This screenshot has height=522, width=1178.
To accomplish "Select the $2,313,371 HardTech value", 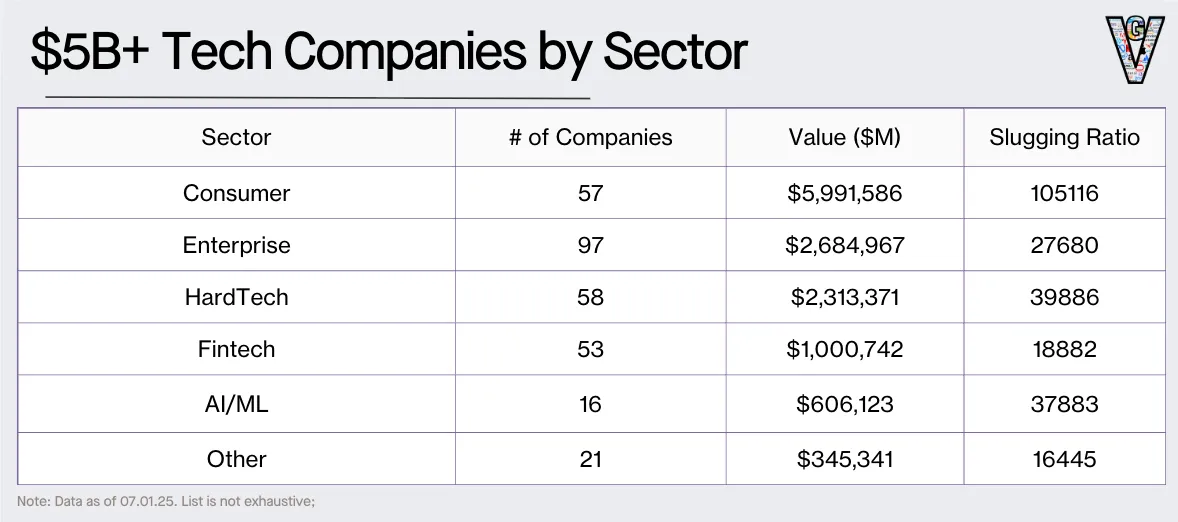I will click(844, 297).
